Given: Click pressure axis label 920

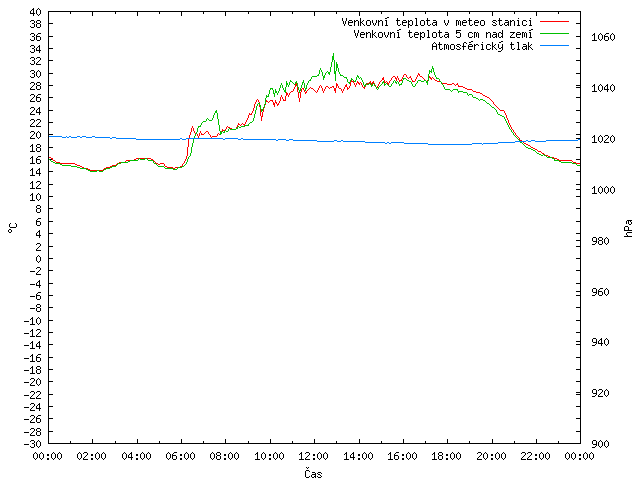Looking at the screenshot, I should pyautogui.click(x=600, y=393).
